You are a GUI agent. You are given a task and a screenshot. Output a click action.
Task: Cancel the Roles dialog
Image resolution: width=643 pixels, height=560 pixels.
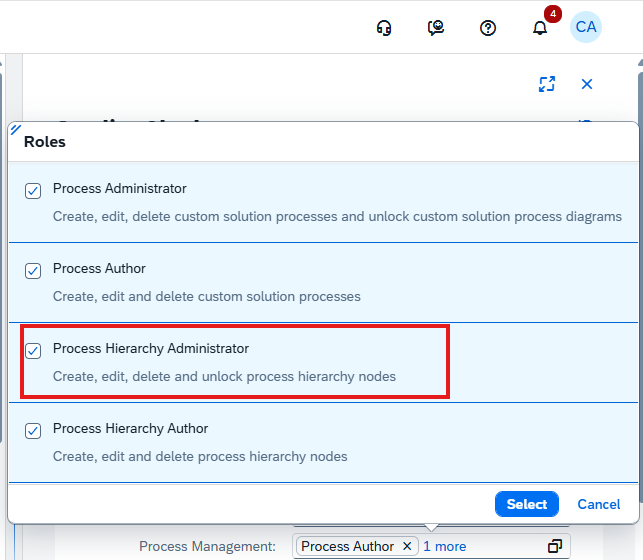(x=599, y=504)
